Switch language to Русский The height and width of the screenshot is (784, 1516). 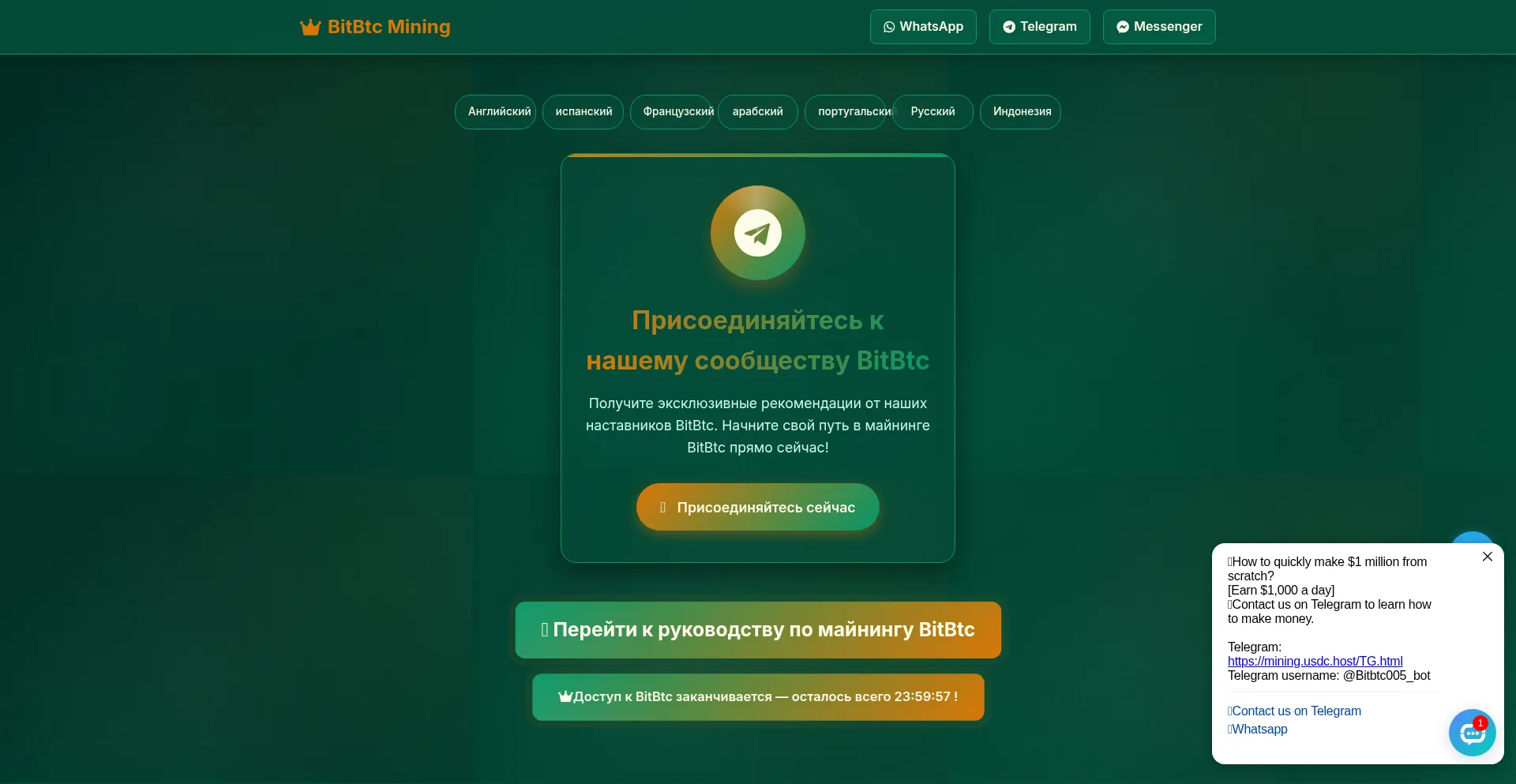click(933, 112)
